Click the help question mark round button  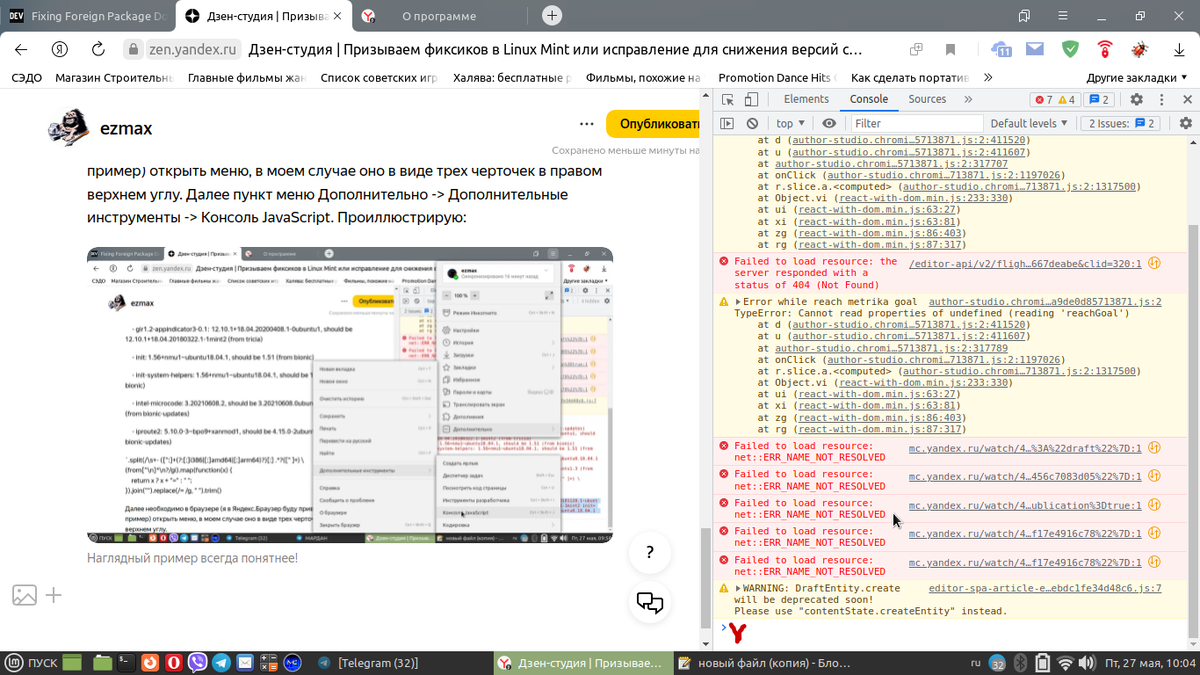pos(650,552)
